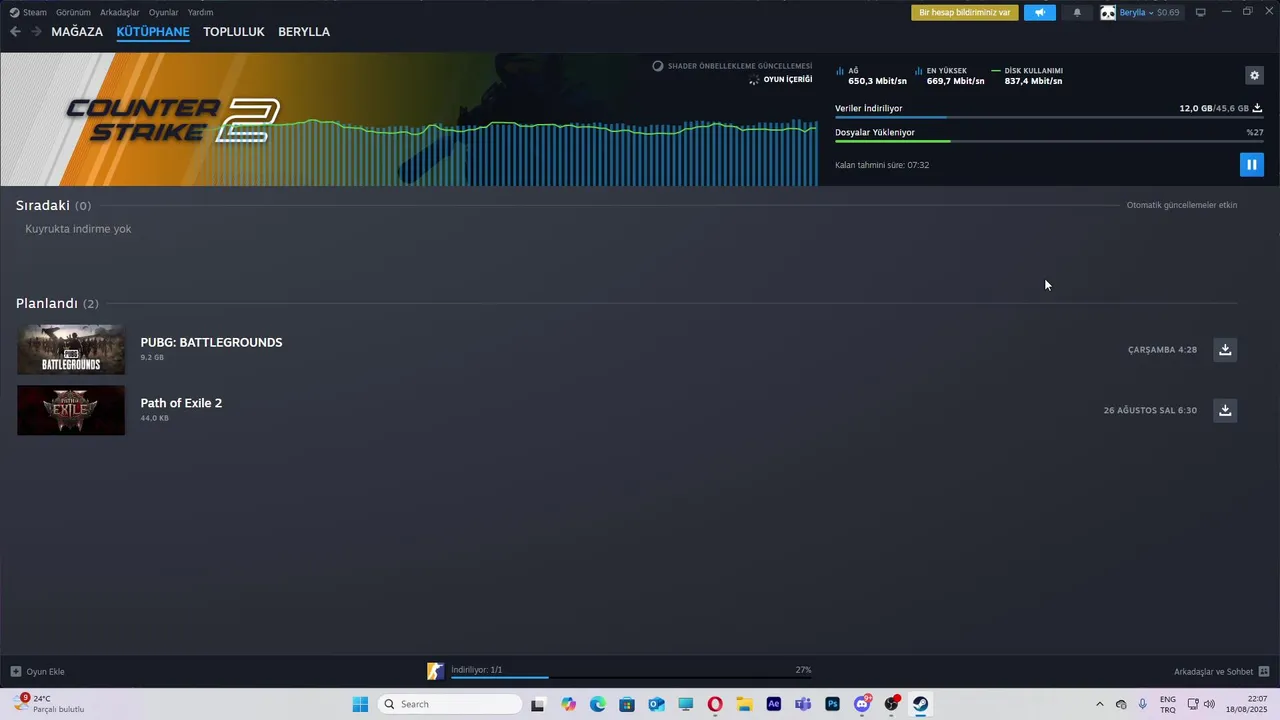Open Path of Exile 2 title link
Viewport: 1280px width, 720px height.
pos(181,403)
